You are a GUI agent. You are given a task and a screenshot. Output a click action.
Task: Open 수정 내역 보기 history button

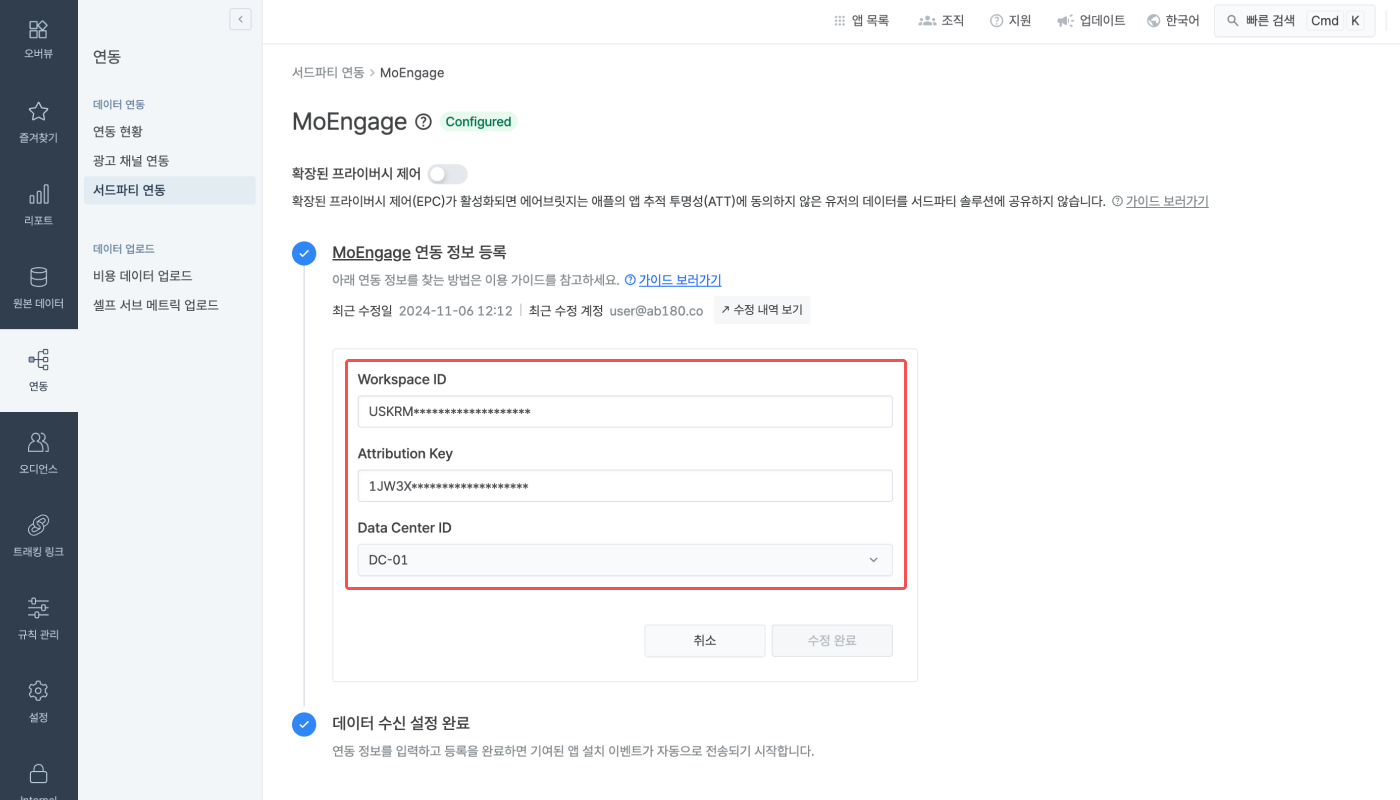pos(762,311)
